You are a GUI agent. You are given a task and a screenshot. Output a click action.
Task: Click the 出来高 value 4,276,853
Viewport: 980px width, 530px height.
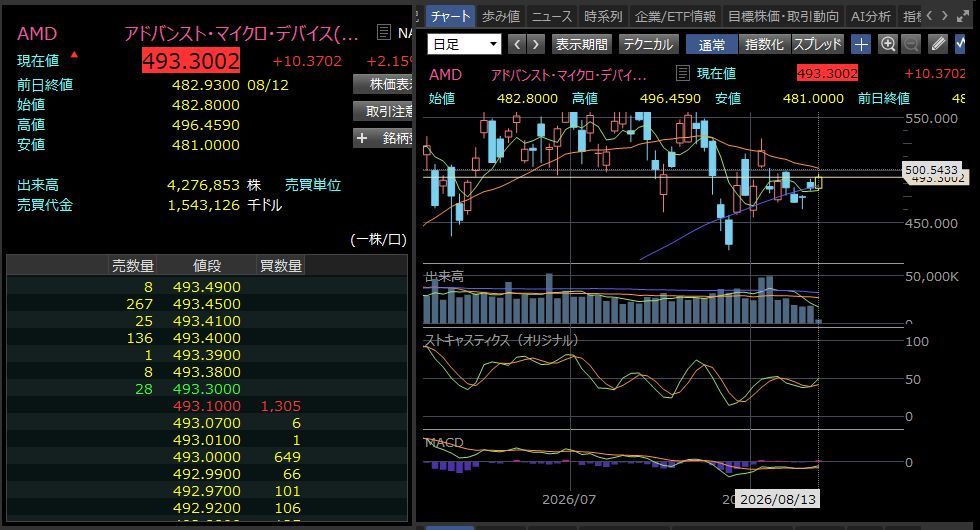(203, 185)
